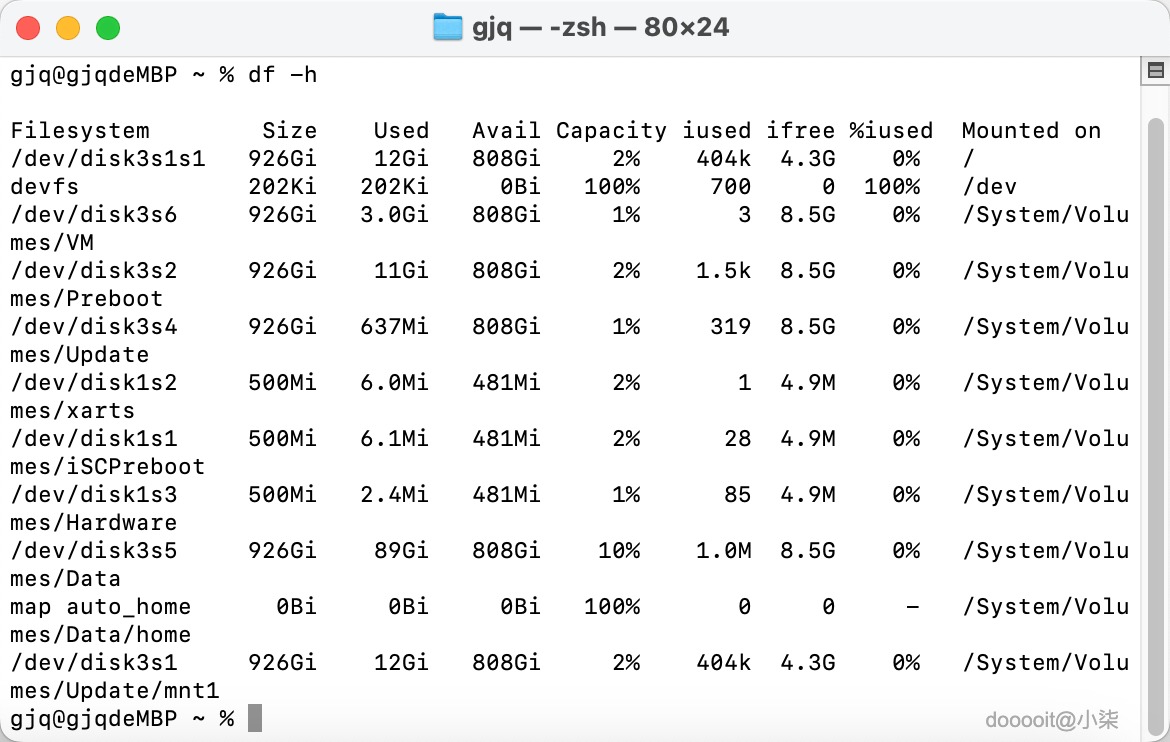Image resolution: width=1170 pixels, height=742 pixels.
Task: Click the "%iused" column header
Action: [x=891, y=131]
